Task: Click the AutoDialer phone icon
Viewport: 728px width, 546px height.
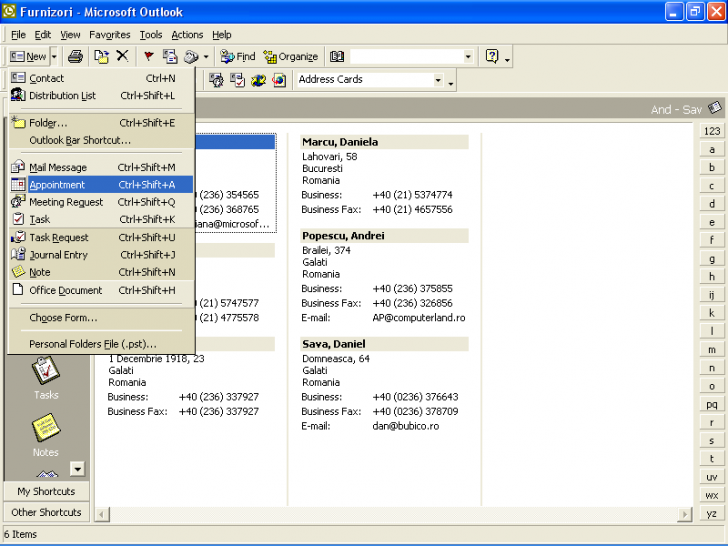Action: [x=191, y=57]
